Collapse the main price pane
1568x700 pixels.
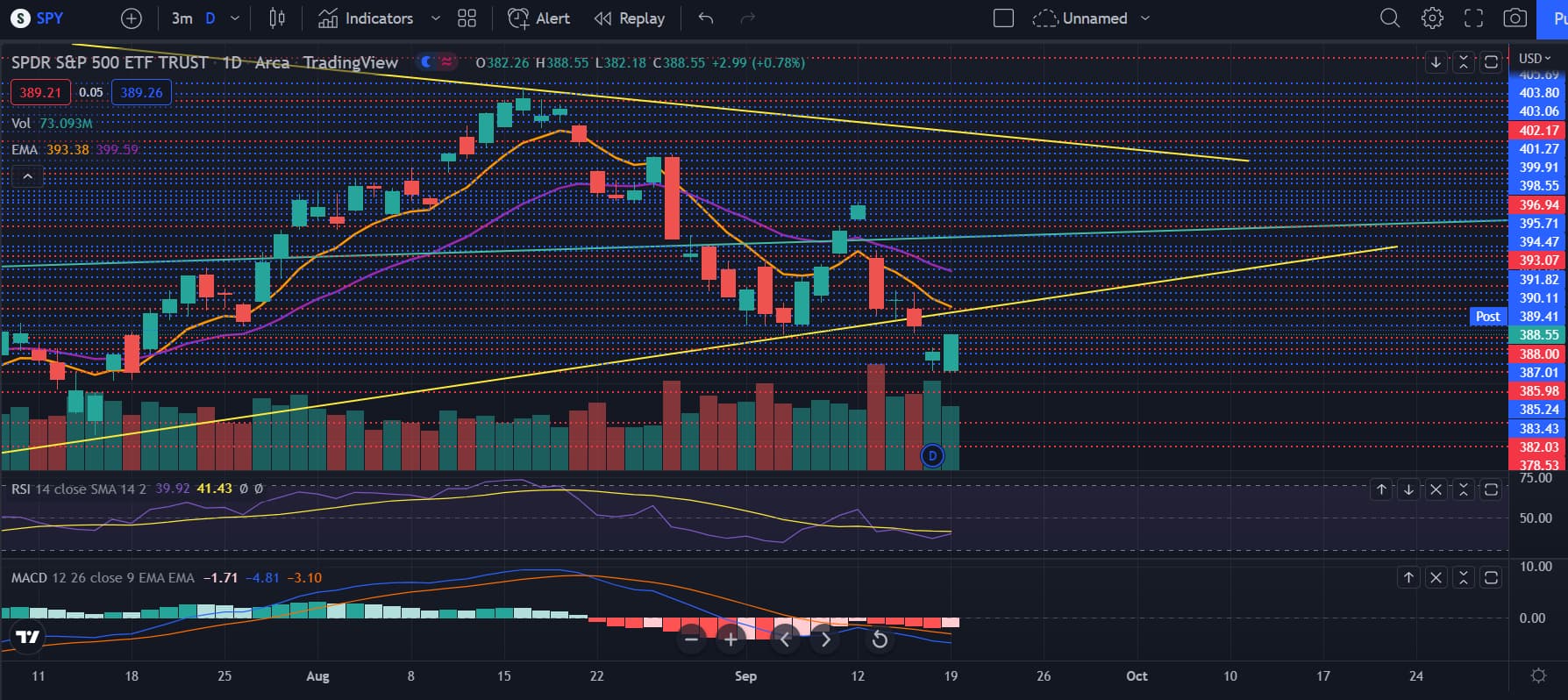tap(1463, 62)
